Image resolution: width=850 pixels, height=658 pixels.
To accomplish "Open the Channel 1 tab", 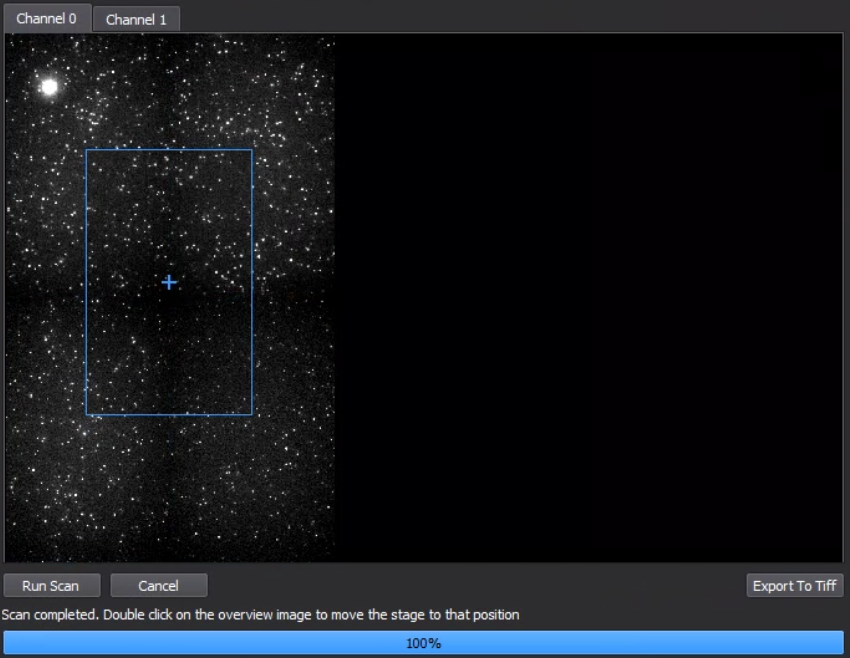I will 136,20.
